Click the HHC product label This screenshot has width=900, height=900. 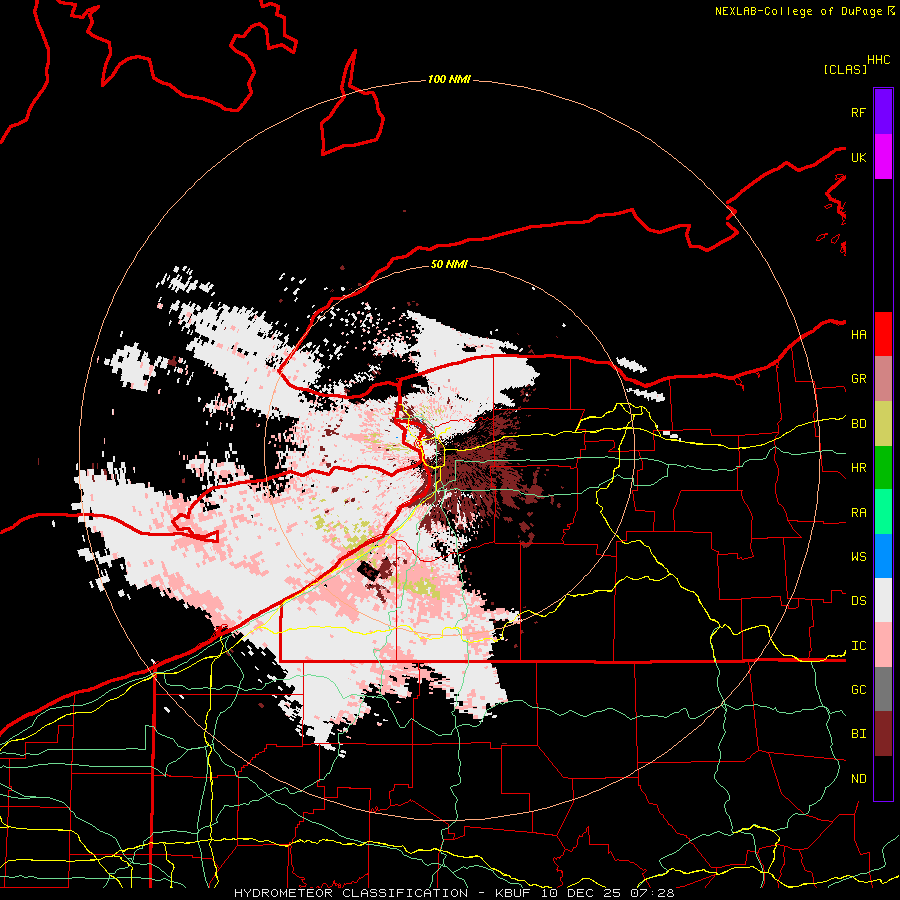click(x=878, y=60)
